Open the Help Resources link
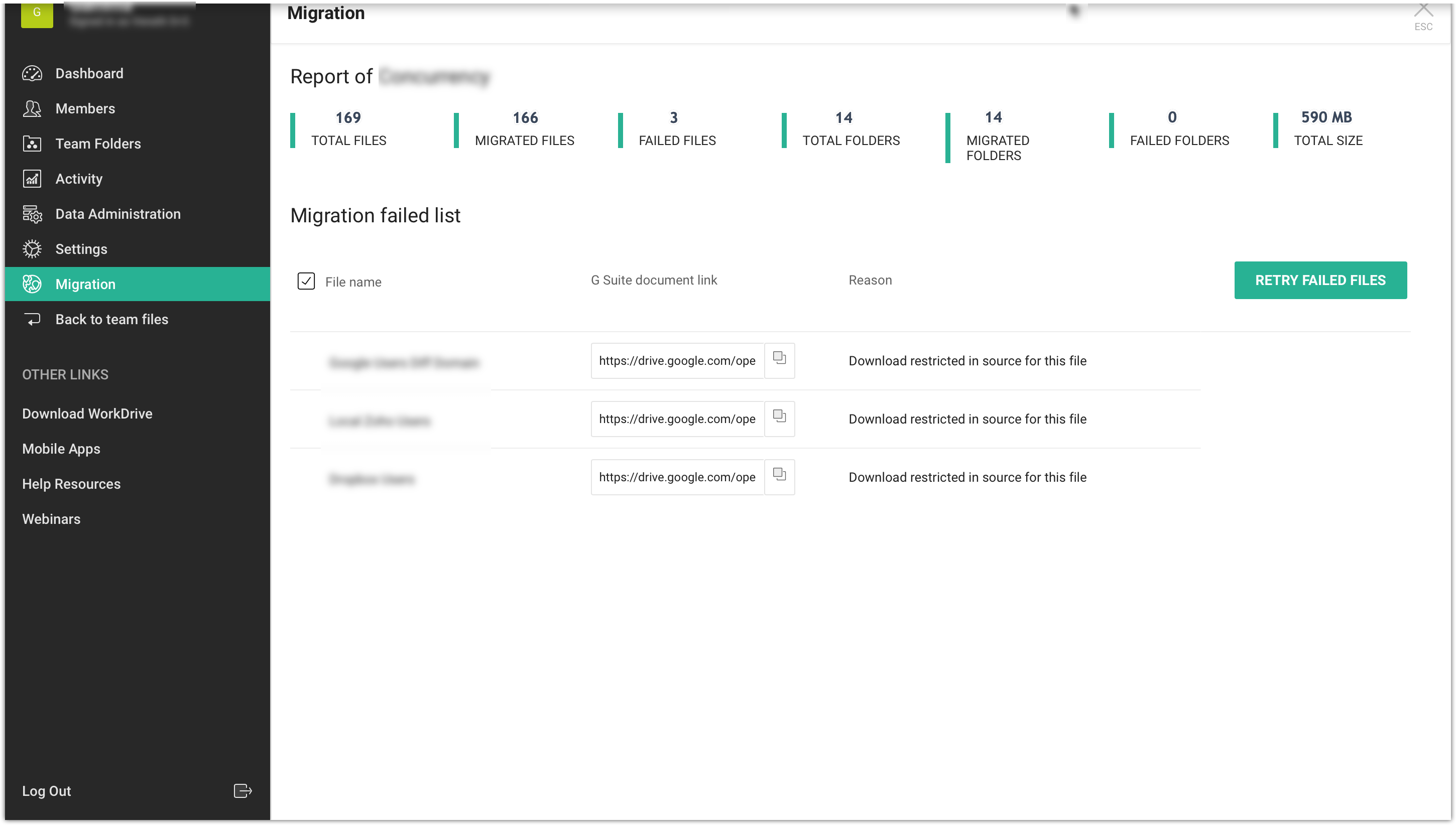 (x=71, y=484)
